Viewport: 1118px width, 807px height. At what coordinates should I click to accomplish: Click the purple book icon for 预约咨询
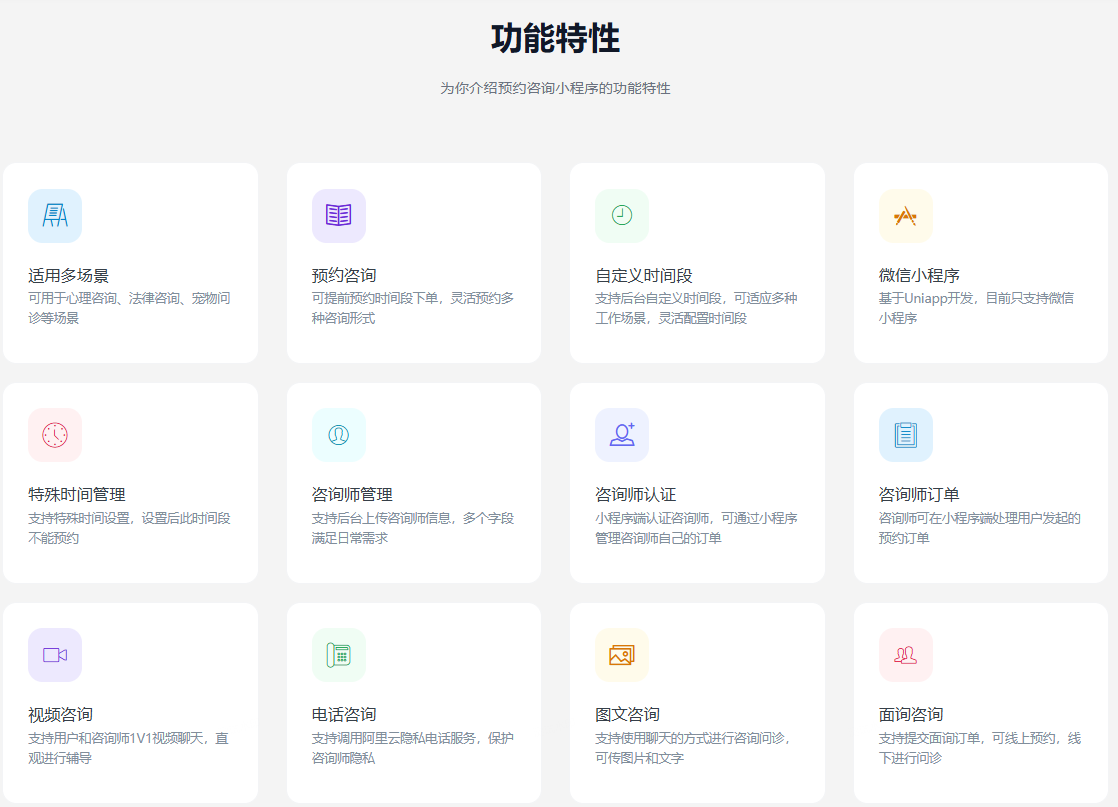tap(338, 216)
